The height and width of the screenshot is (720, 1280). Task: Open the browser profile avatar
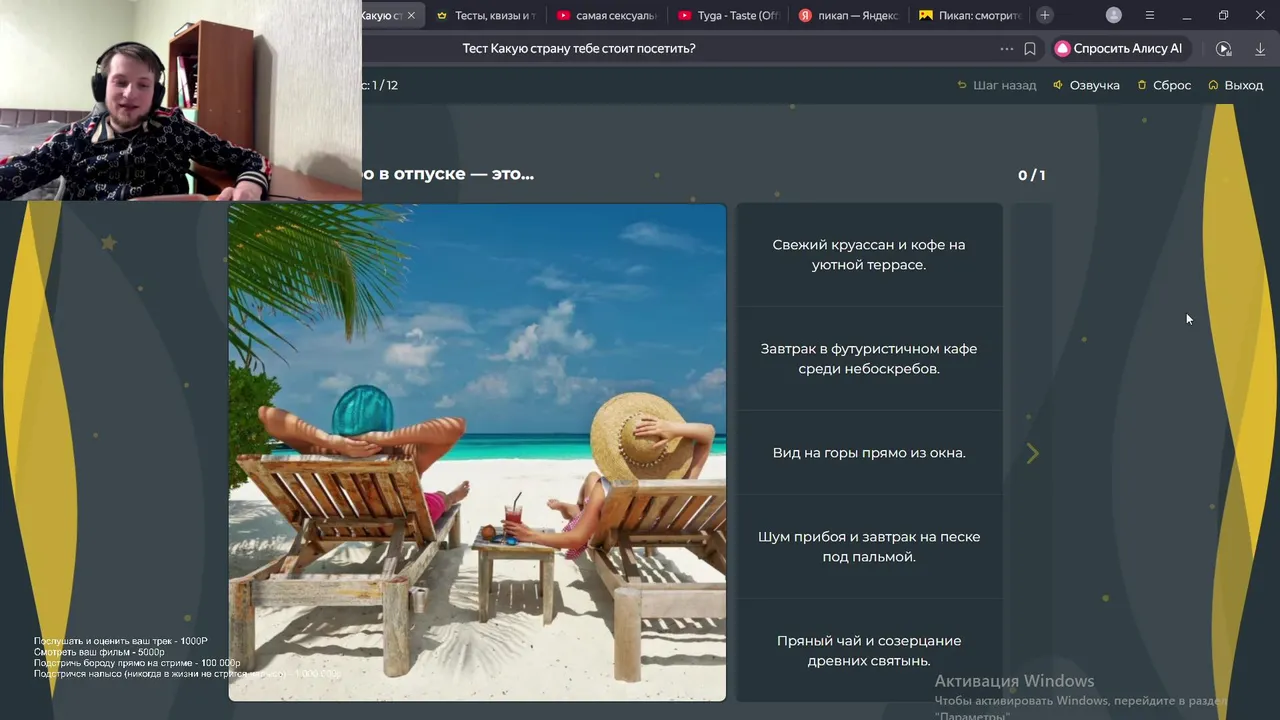coord(1114,15)
